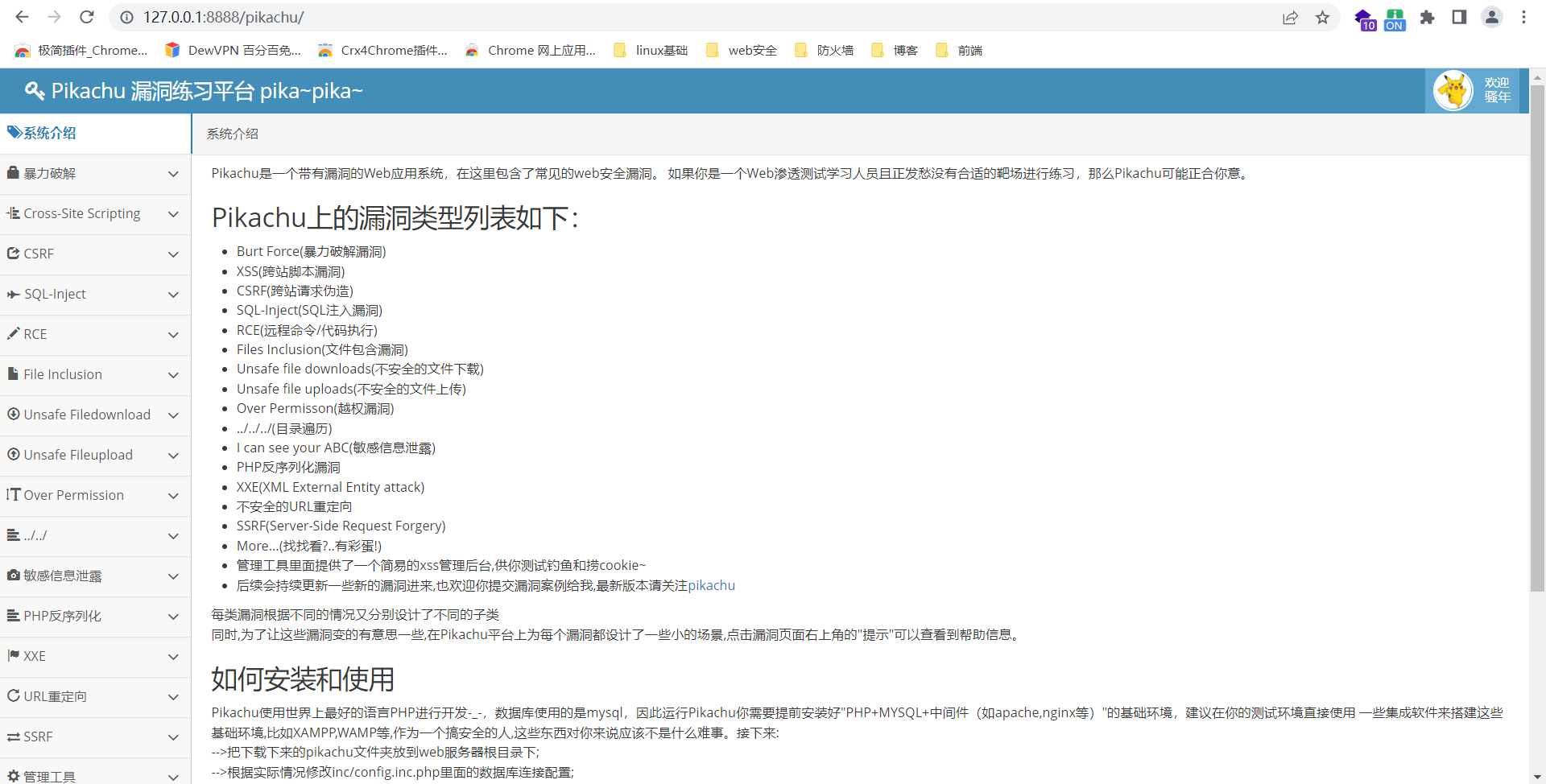Open the Crx4Chrome插件 bookmark
Image resolution: width=1546 pixels, height=784 pixels.
point(382,50)
